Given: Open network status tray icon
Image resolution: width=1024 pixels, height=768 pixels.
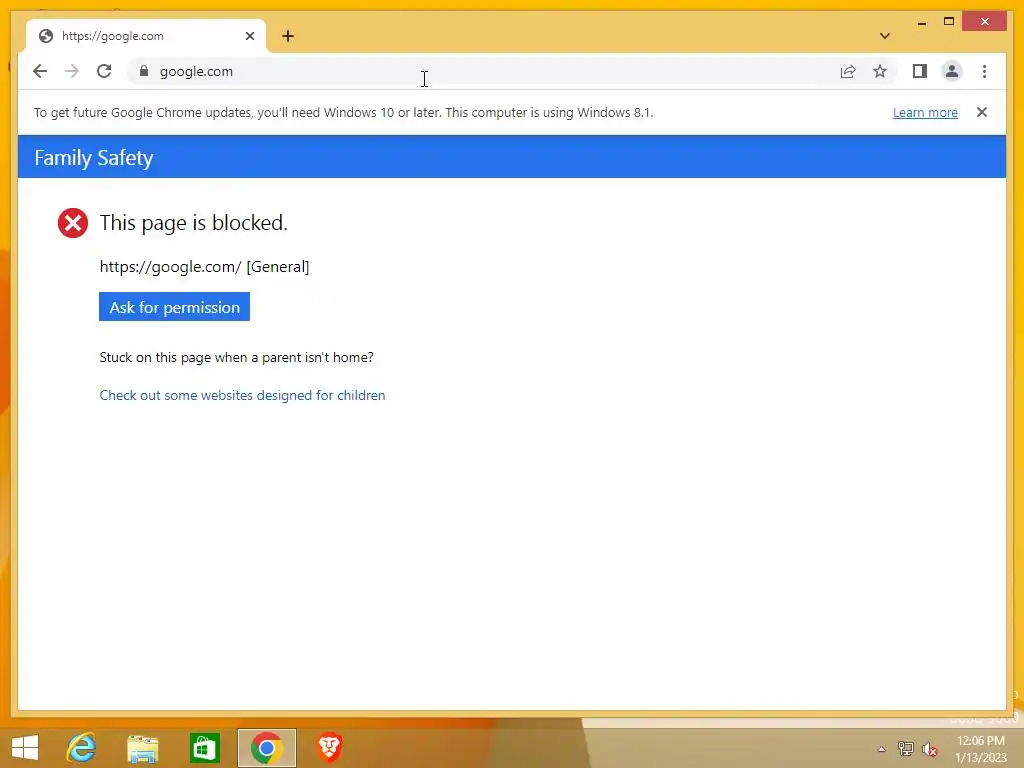Looking at the screenshot, I should pyautogui.click(x=905, y=749).
